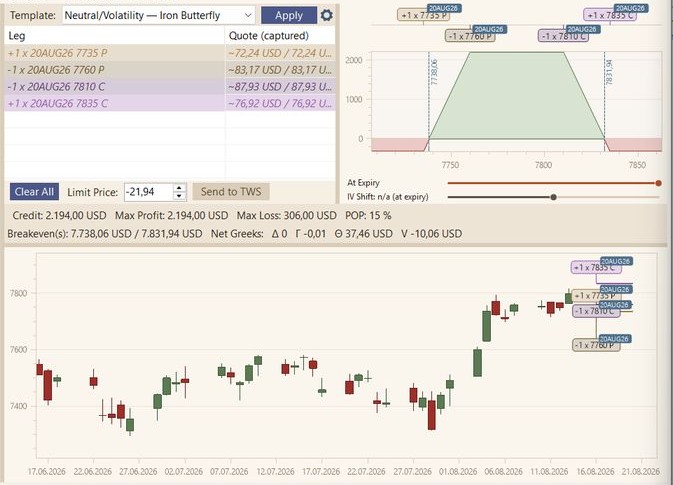The height and width of the screenshot is (485, 673).
Task: Focus the Limit Price input field
Action: (149, 191)
